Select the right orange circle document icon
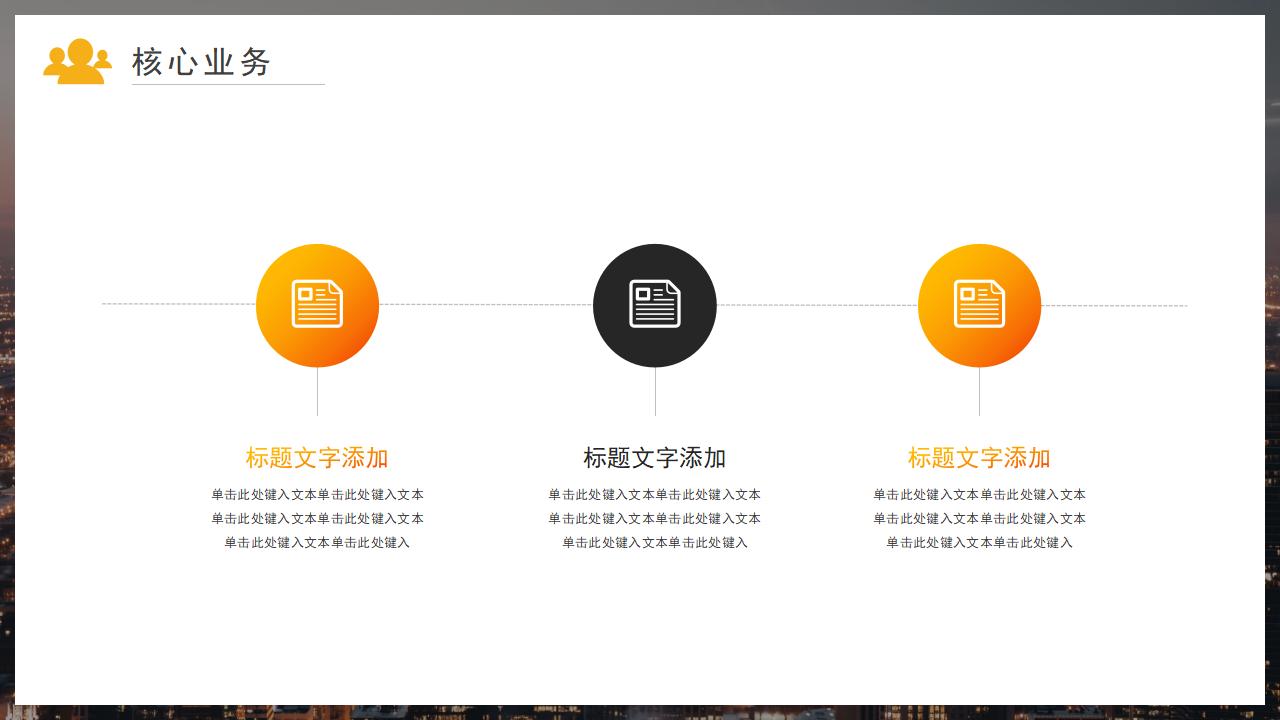1280x720 pixels. pyautogui.click(x=979, y=305)
